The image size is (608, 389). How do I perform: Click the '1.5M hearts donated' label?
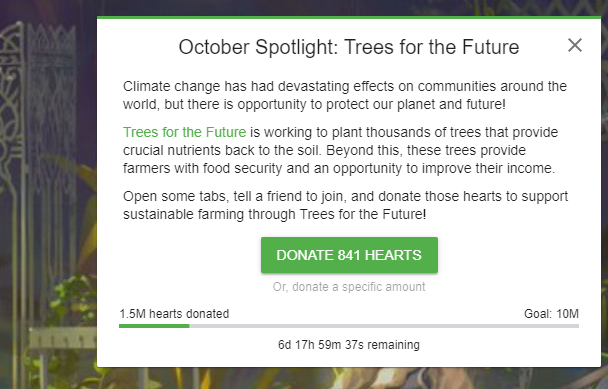click(174, 313)
